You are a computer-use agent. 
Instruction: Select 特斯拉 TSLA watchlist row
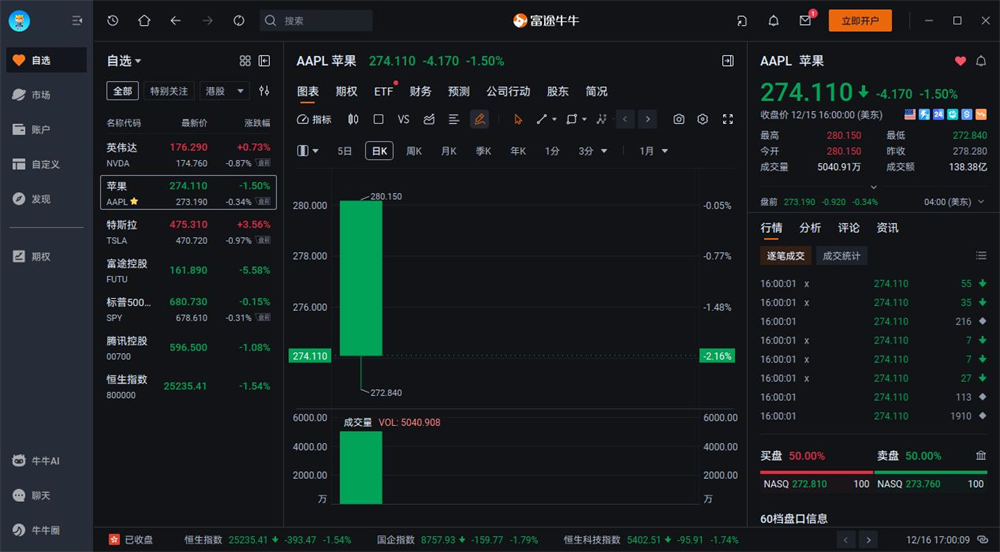pos(188,231)
